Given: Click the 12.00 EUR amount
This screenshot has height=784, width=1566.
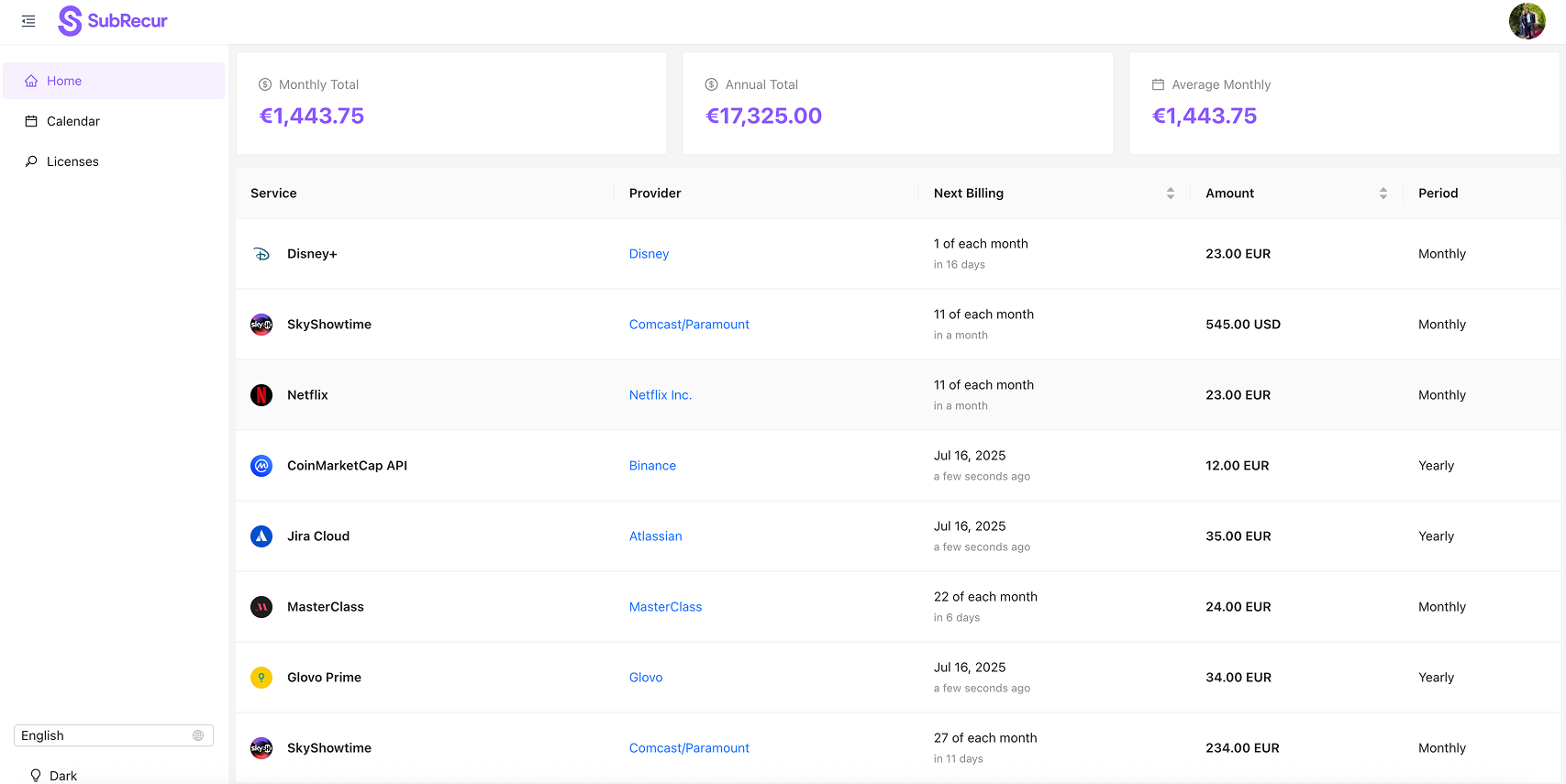Looking at the screenshot, I should click(1238, 466).
